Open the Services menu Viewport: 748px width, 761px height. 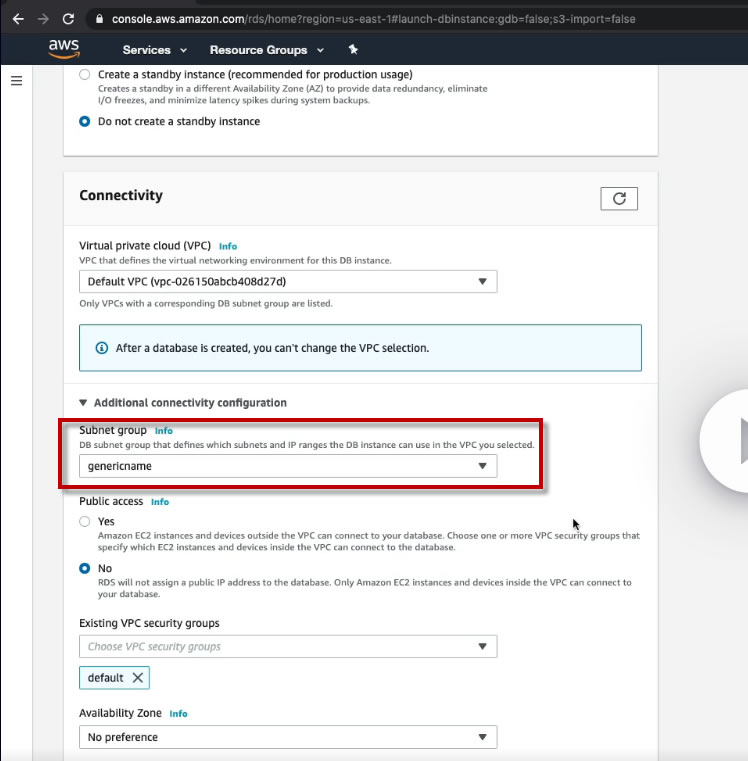point(154,50)
